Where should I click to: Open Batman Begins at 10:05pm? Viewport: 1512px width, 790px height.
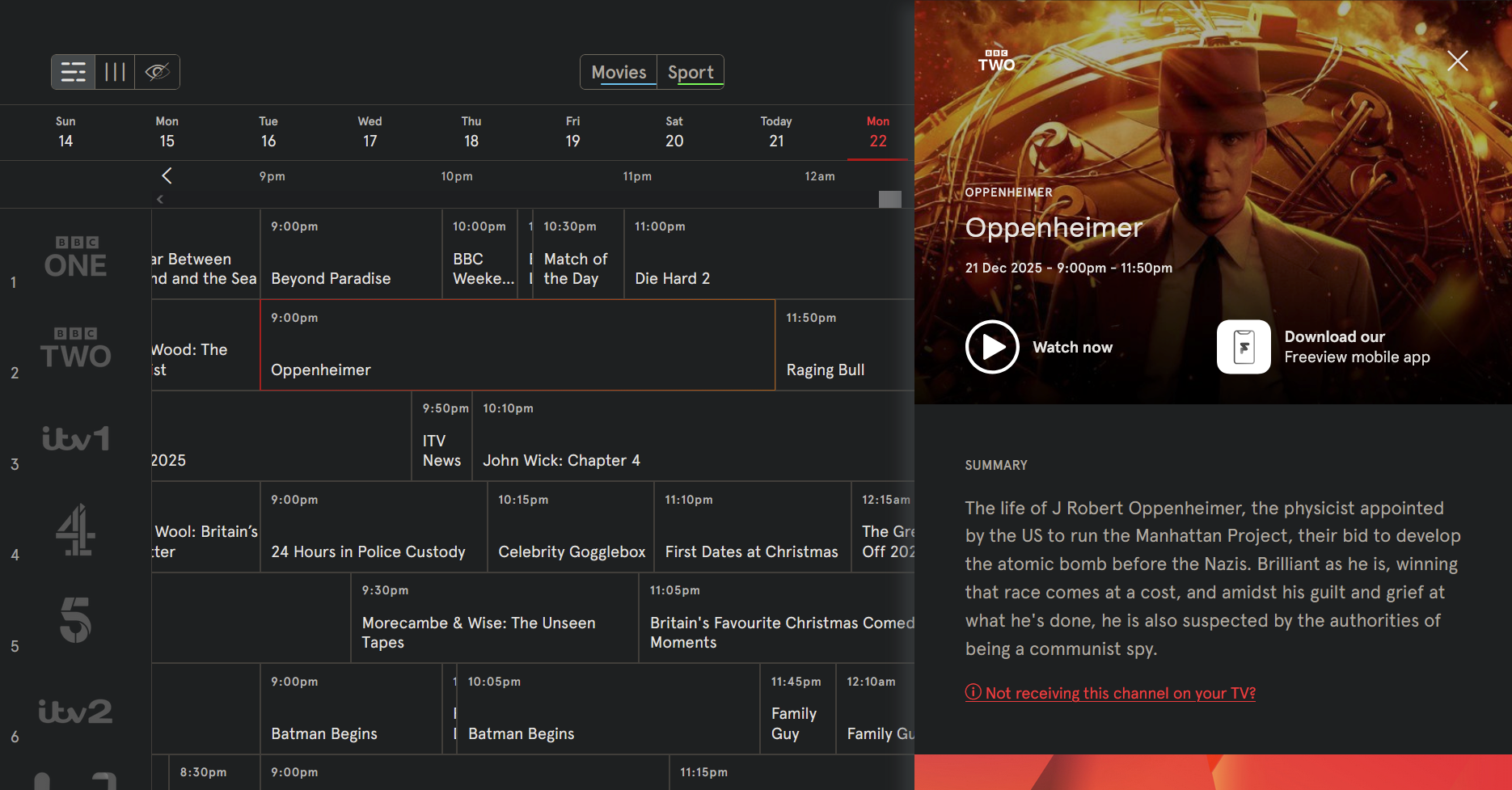[608, 709]
